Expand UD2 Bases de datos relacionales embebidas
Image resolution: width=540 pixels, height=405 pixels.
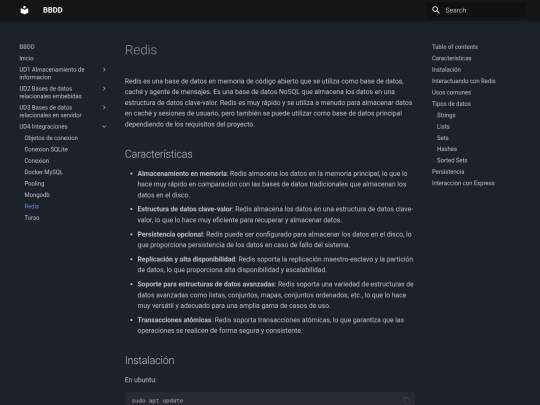[104, 89]
